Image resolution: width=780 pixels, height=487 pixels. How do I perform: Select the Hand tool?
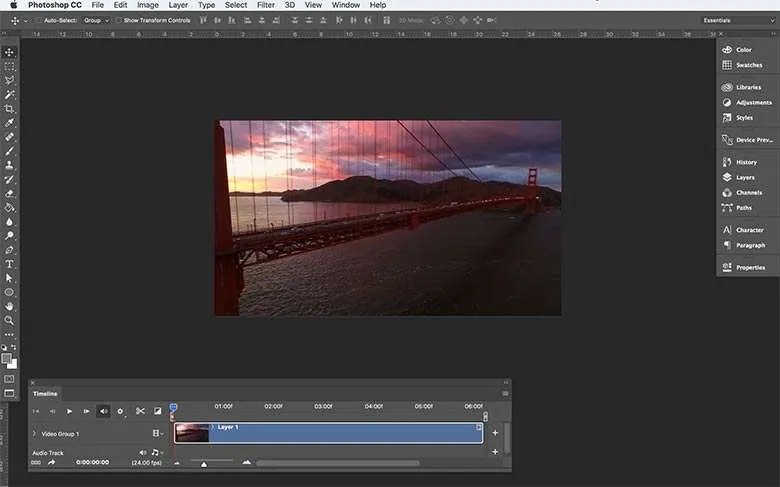9,306
